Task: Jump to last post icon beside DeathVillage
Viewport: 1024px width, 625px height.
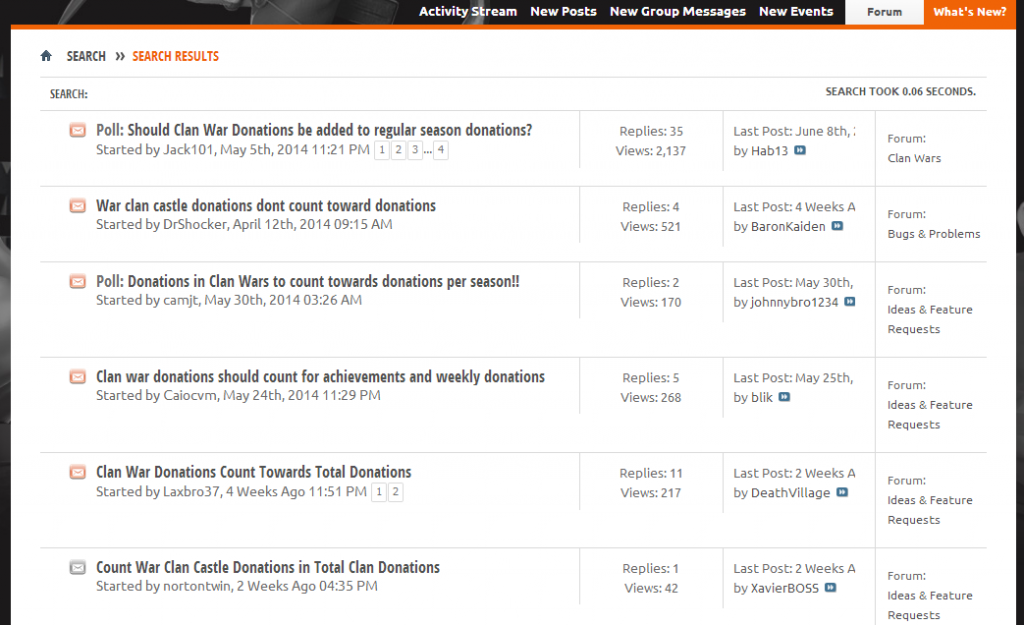Action: (x=842, y=493)
